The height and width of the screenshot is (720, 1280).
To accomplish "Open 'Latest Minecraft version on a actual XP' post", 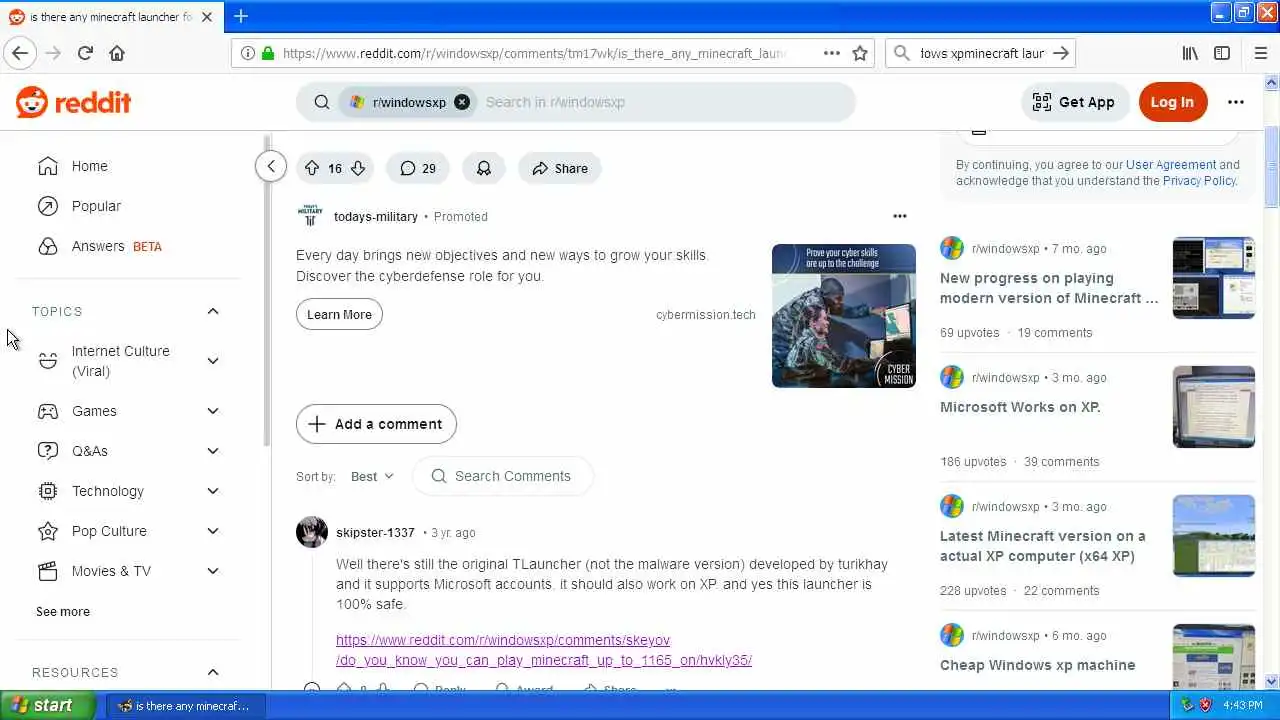I will [x=1043, y=546].
